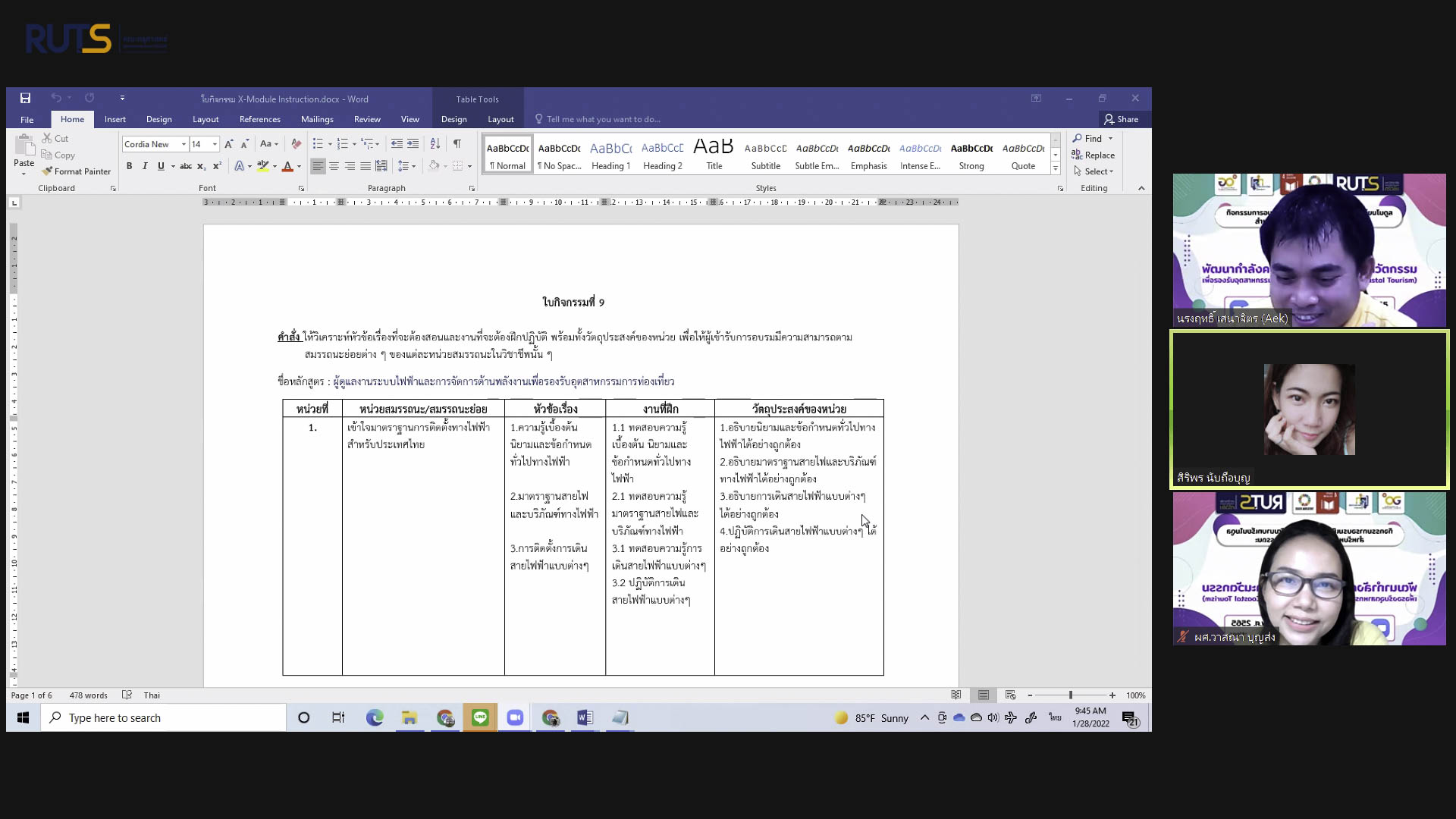Open the font size dropdown
The image size is (1456, 819).
pos(215,144)
